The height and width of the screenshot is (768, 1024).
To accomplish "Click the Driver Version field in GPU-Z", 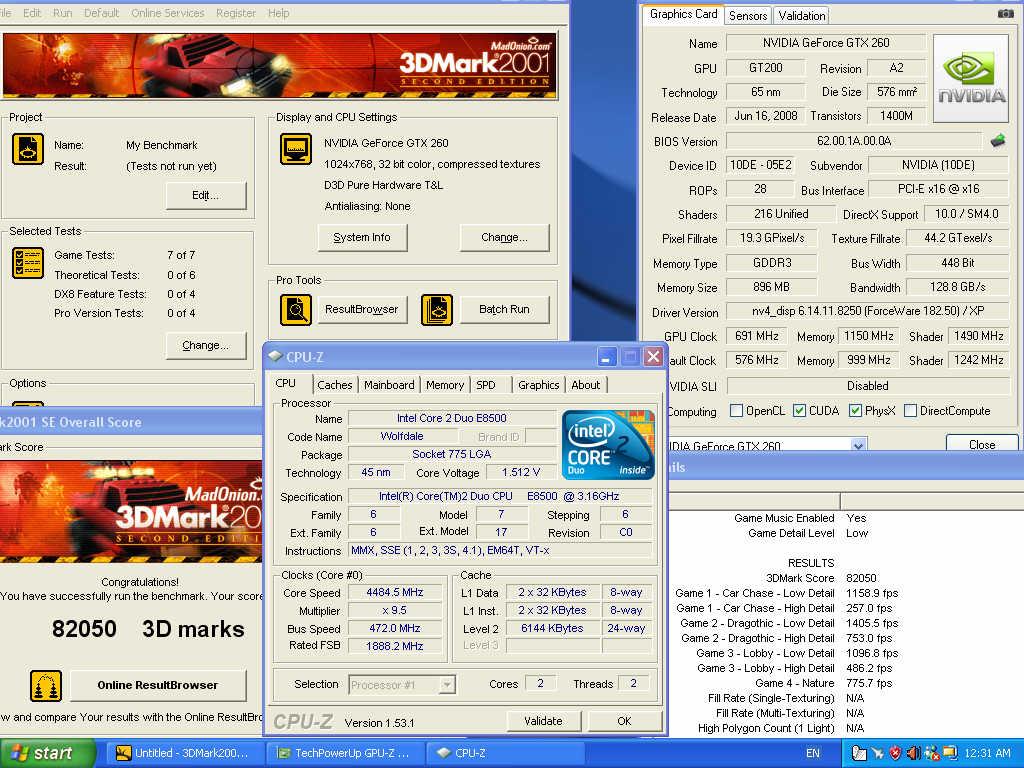I will [x=867, y=312].
